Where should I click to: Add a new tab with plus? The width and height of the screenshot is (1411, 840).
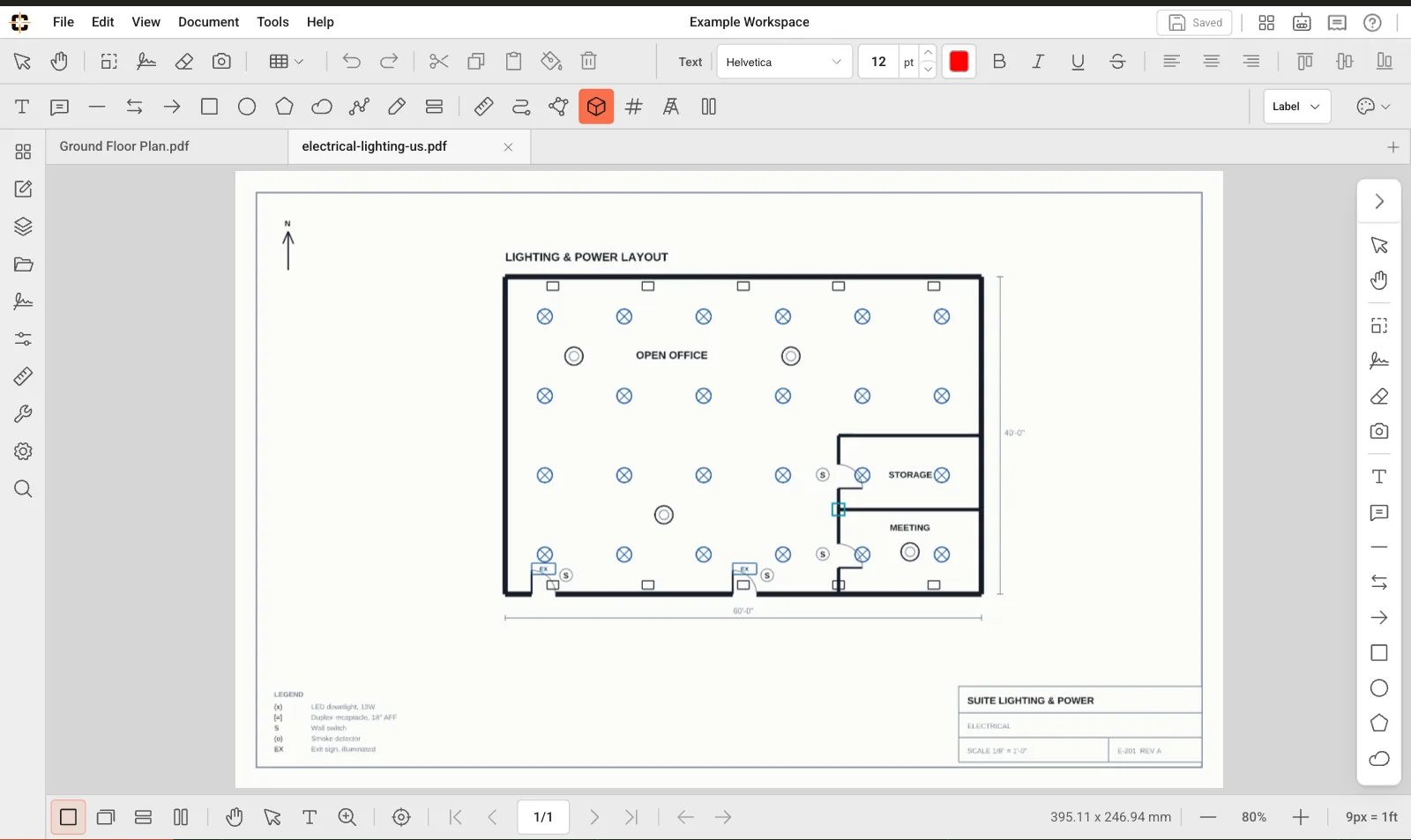coord(1393,147)
